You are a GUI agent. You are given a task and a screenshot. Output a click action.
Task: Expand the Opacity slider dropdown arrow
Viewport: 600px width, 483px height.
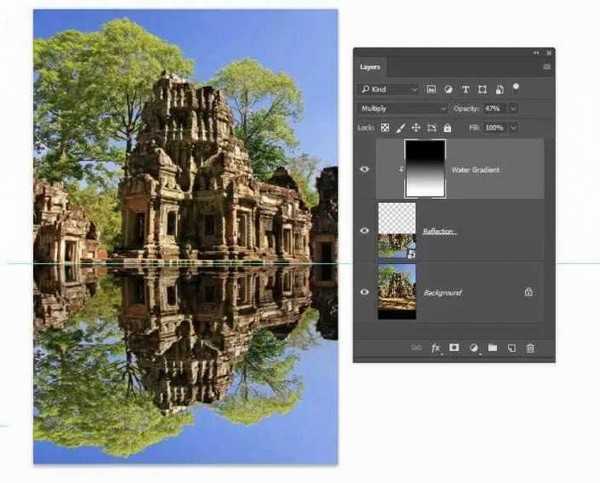[x=513, y=108]
